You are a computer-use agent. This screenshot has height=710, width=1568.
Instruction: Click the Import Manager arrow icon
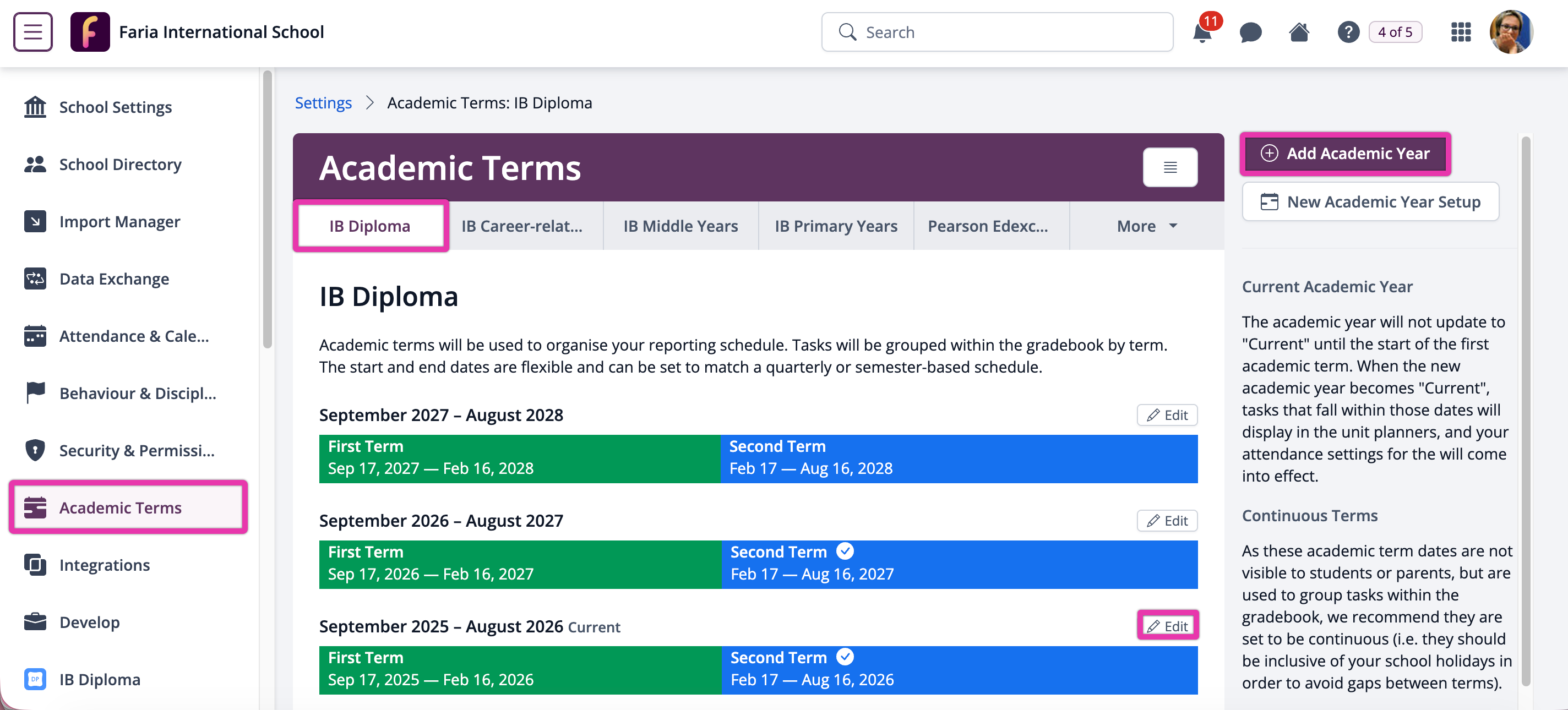coord(35,221)
